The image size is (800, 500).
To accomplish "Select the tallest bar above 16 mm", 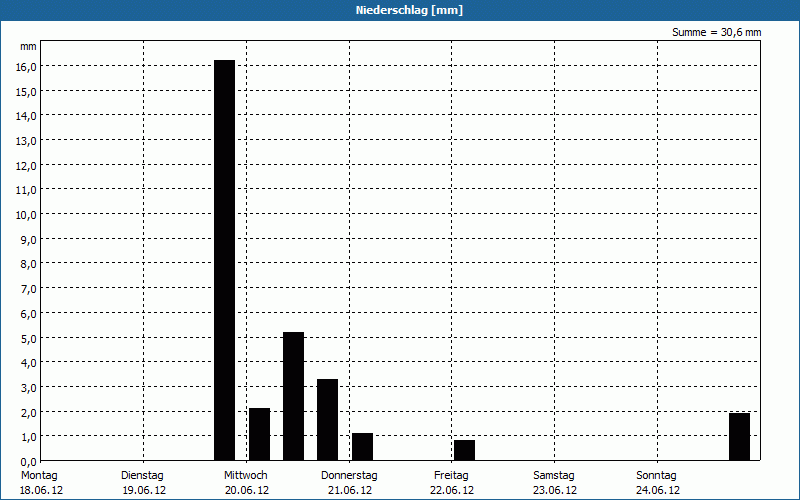I will pyautogui.click(x=224, y=260).
